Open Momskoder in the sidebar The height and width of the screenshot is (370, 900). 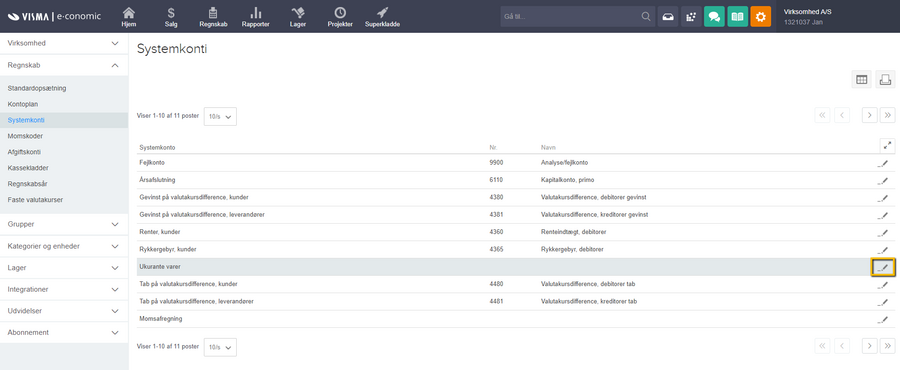coord(25,137)
